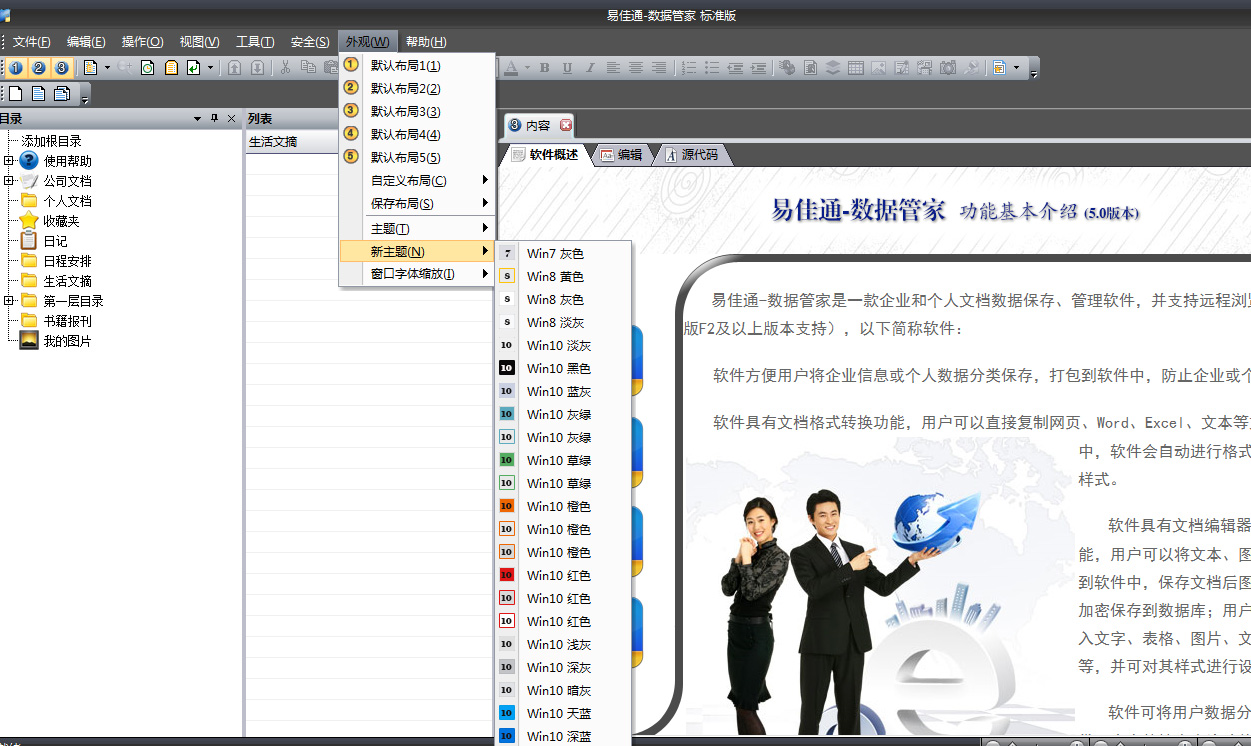Open the 工具(T) menu in menu bar
This screenshot has width=1251, height=746.
point(254,42)
